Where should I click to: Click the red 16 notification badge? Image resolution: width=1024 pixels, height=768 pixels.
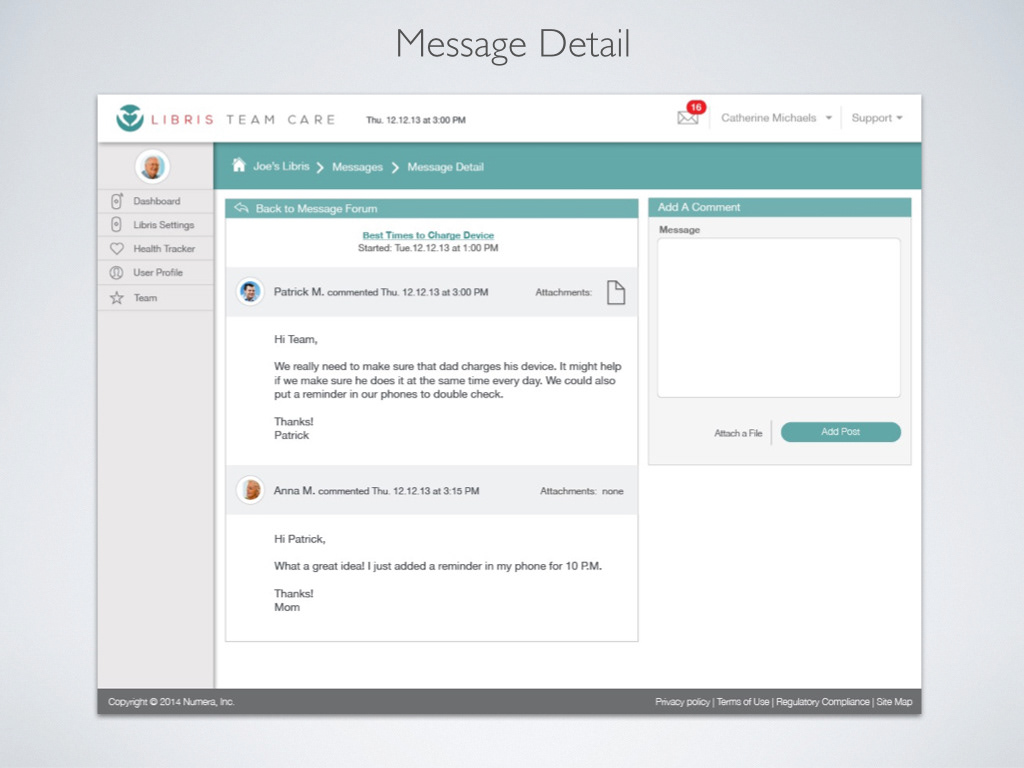coord(696,107)
